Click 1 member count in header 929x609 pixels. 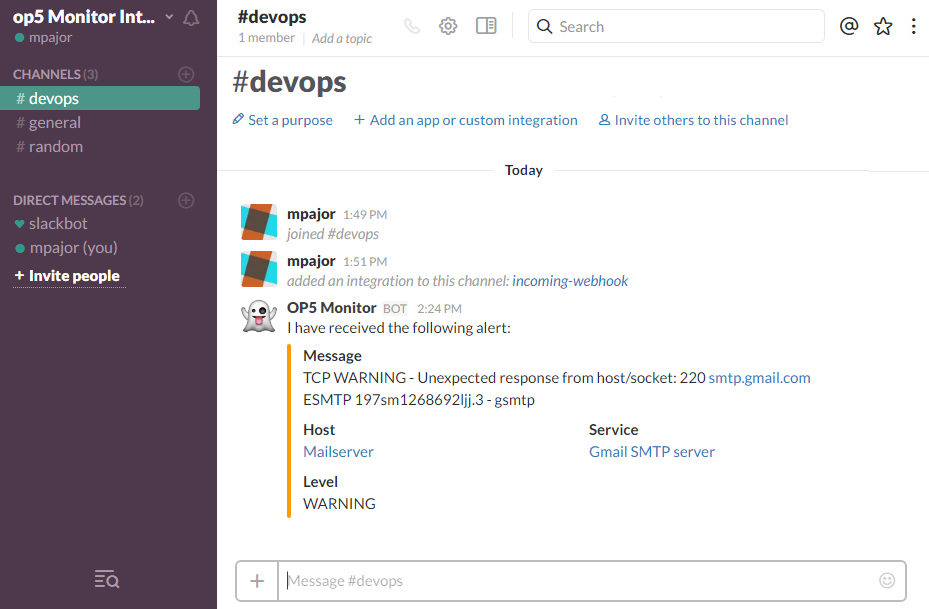[267, 38]
